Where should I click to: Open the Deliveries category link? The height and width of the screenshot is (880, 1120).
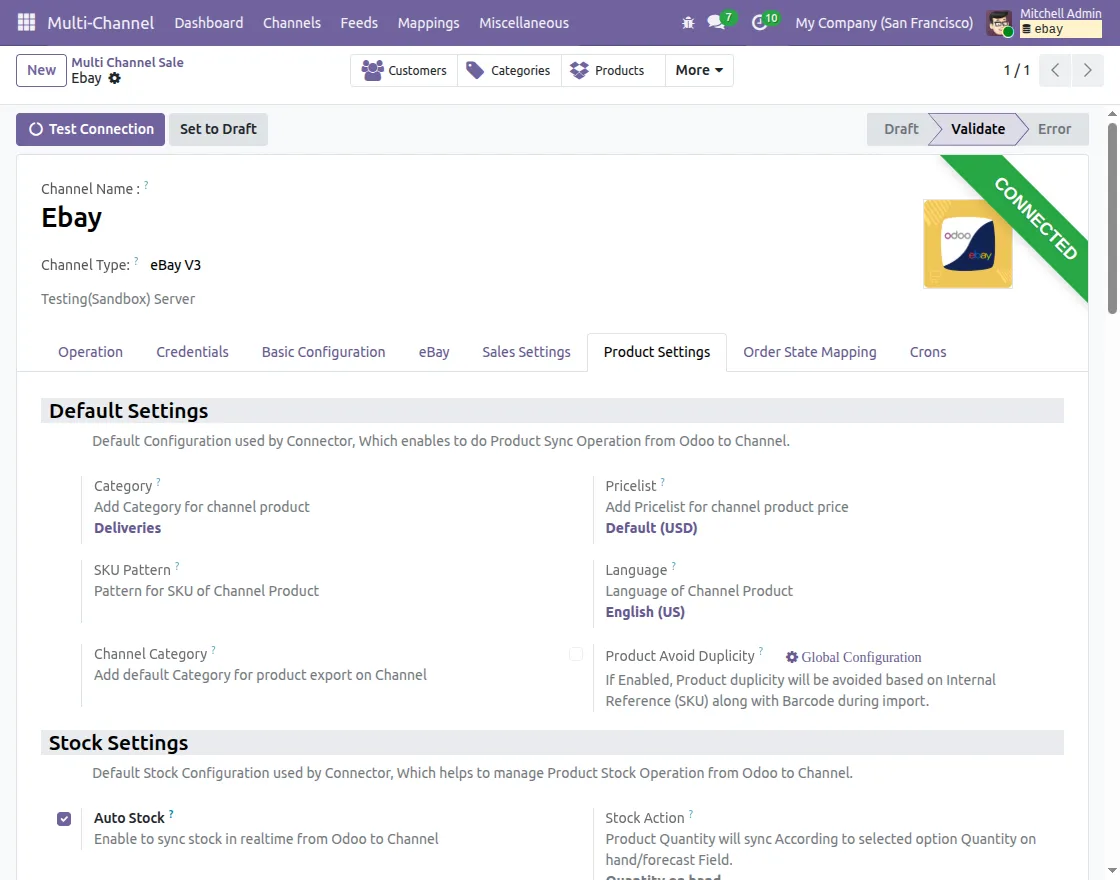[x=127, y=528]
